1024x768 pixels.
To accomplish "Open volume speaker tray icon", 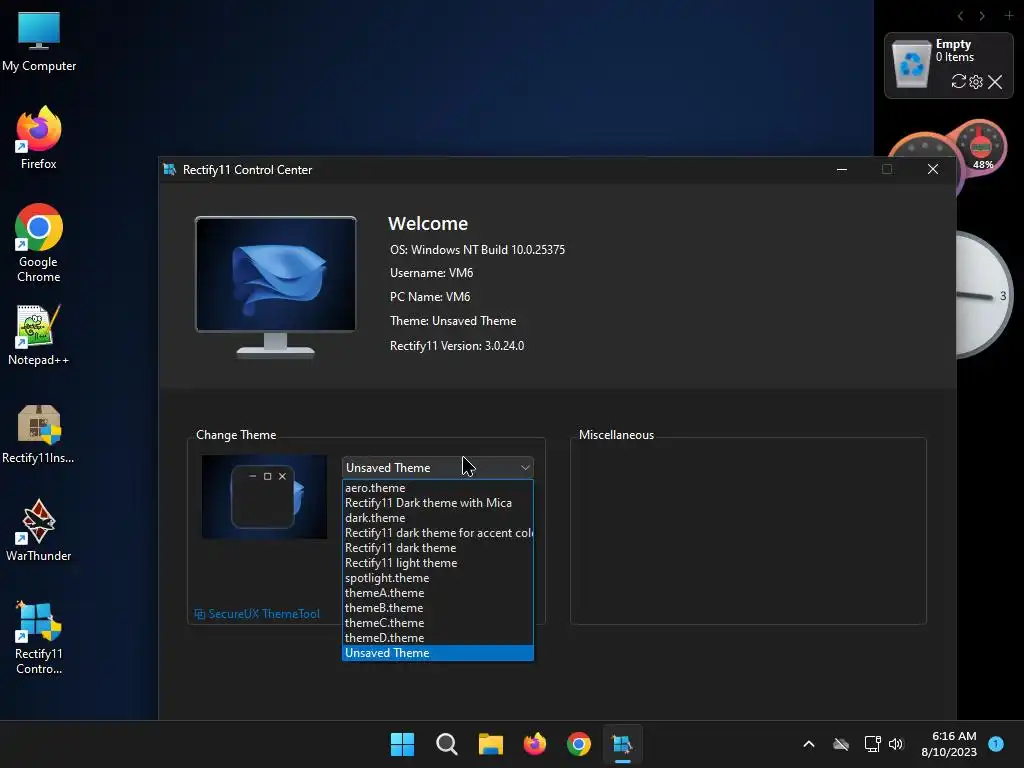I will coord(896,744).
